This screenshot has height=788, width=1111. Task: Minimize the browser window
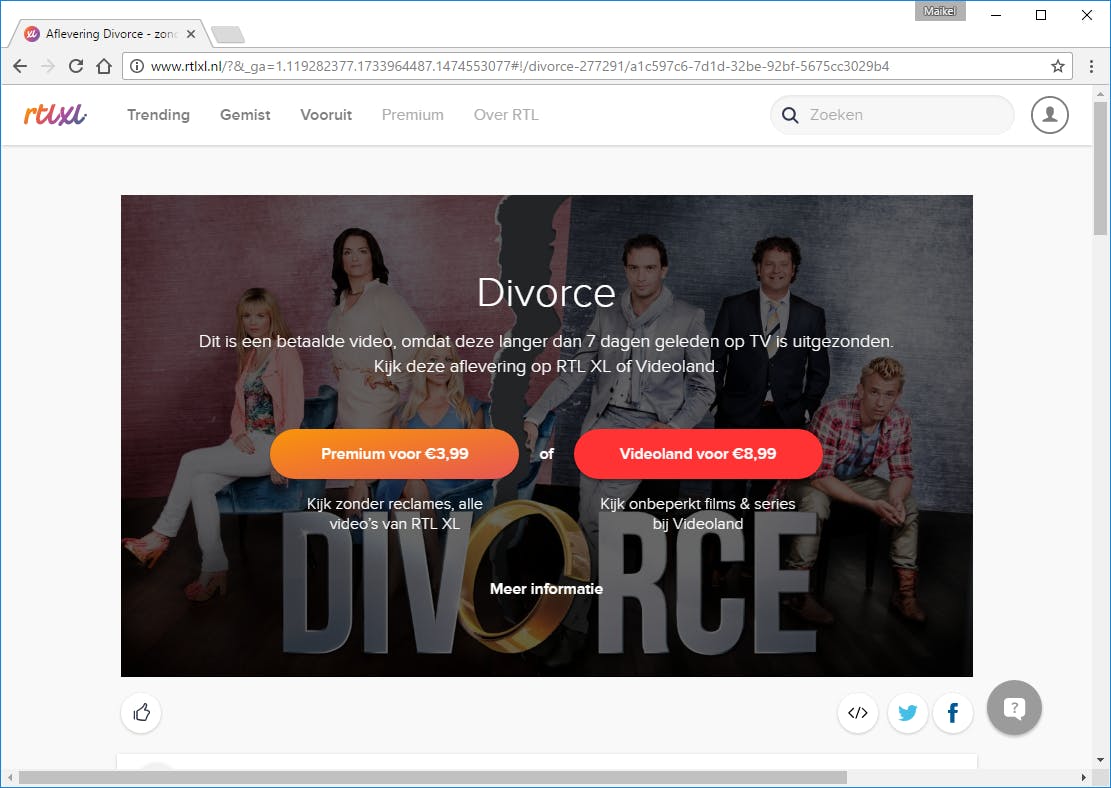pyautogui.click(x=996, y=15)
